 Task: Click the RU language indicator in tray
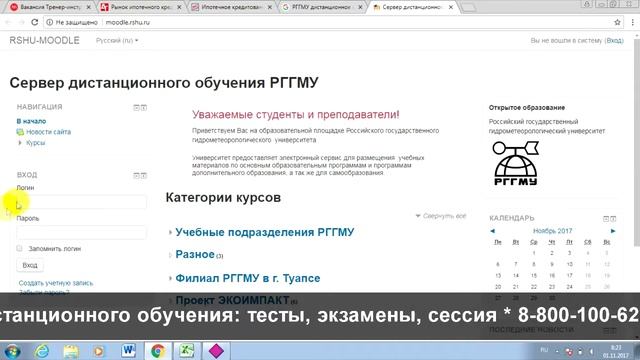pyautogui.click(x=544, y=350)
